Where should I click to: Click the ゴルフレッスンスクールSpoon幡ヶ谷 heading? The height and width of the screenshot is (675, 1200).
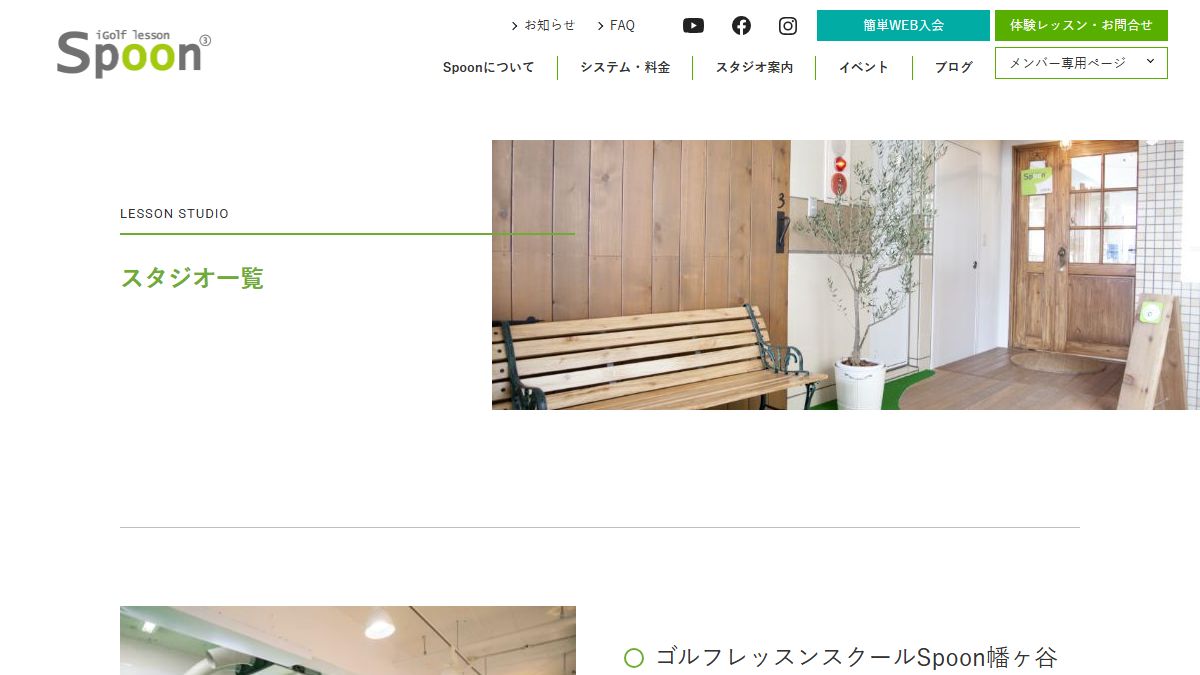pyautogui.click(x=856, y=658)
